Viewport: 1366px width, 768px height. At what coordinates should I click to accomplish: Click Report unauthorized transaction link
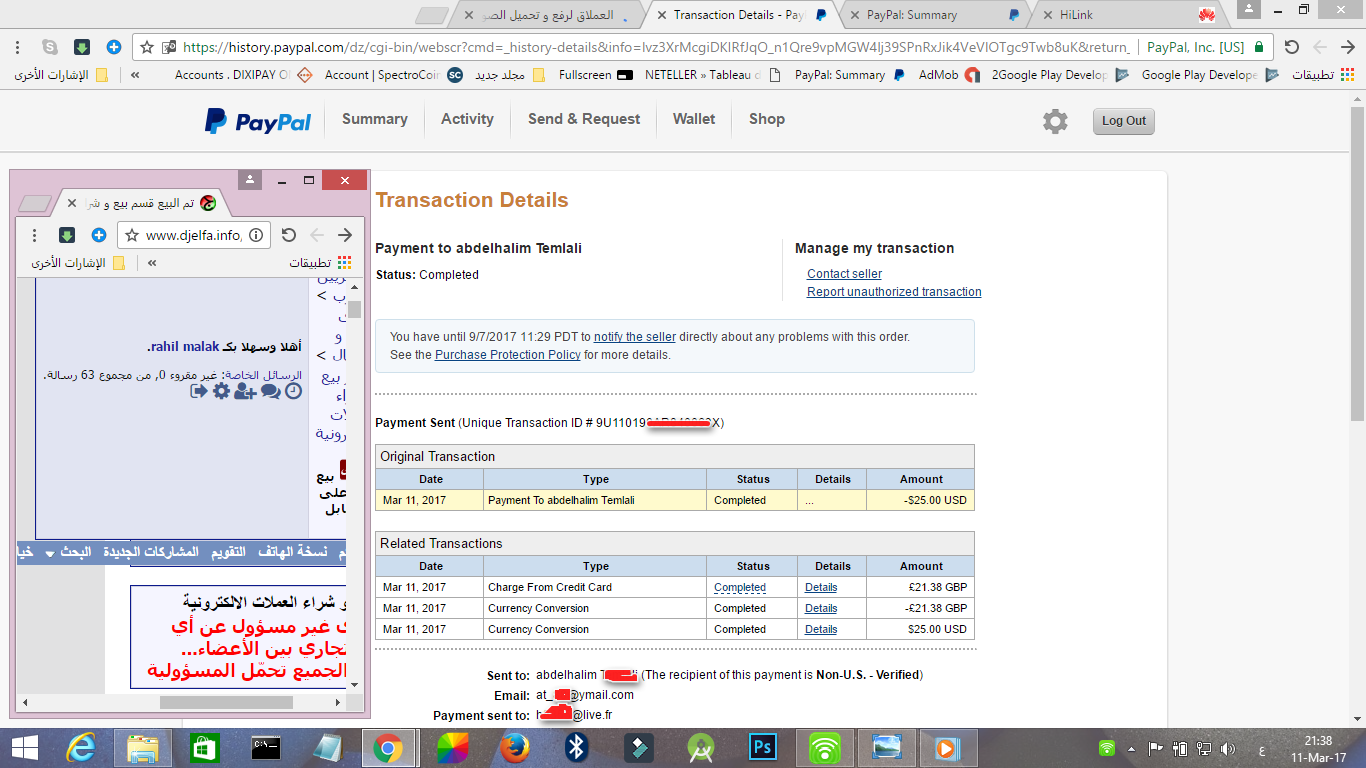(x=894, y=292)
